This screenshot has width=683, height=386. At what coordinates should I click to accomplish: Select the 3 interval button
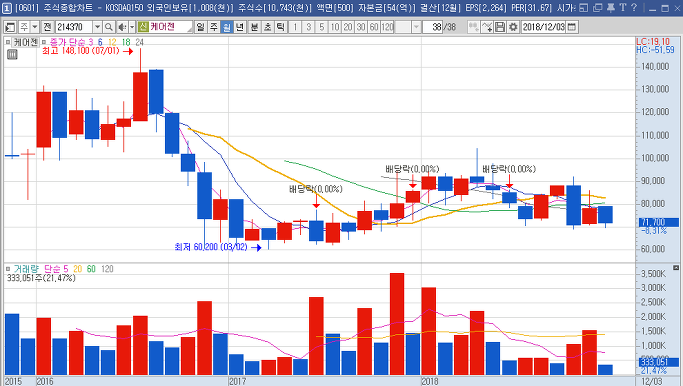pos(308,27)
